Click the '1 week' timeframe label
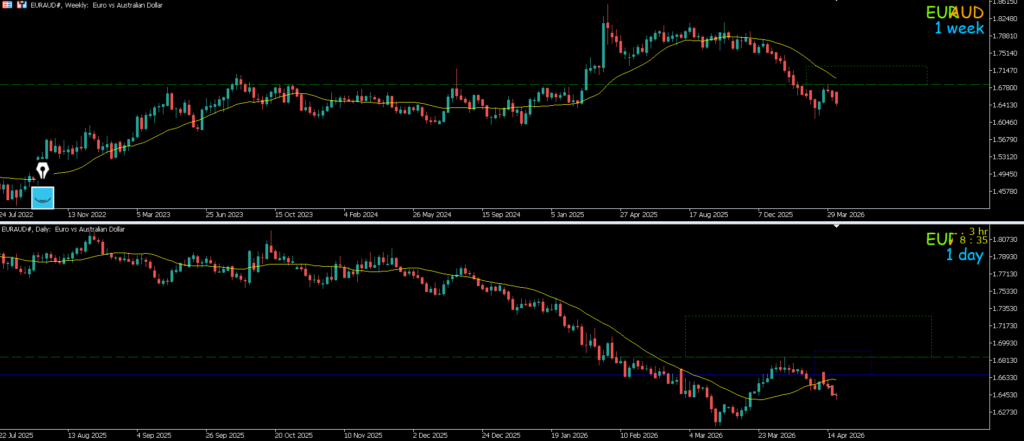This screenshot has height=441, width=1024. [960, 28]
